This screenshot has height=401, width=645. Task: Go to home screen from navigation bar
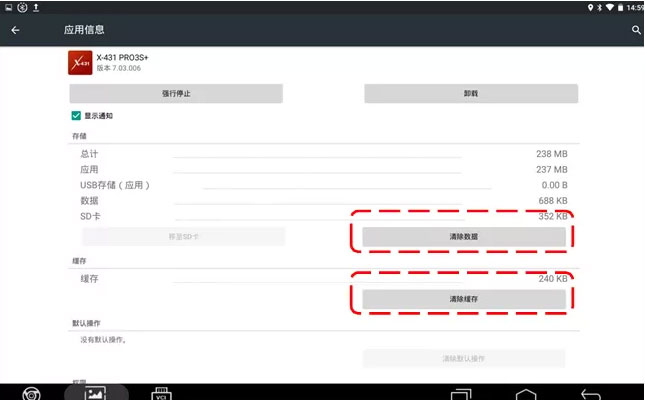click(x=526, y=395)
